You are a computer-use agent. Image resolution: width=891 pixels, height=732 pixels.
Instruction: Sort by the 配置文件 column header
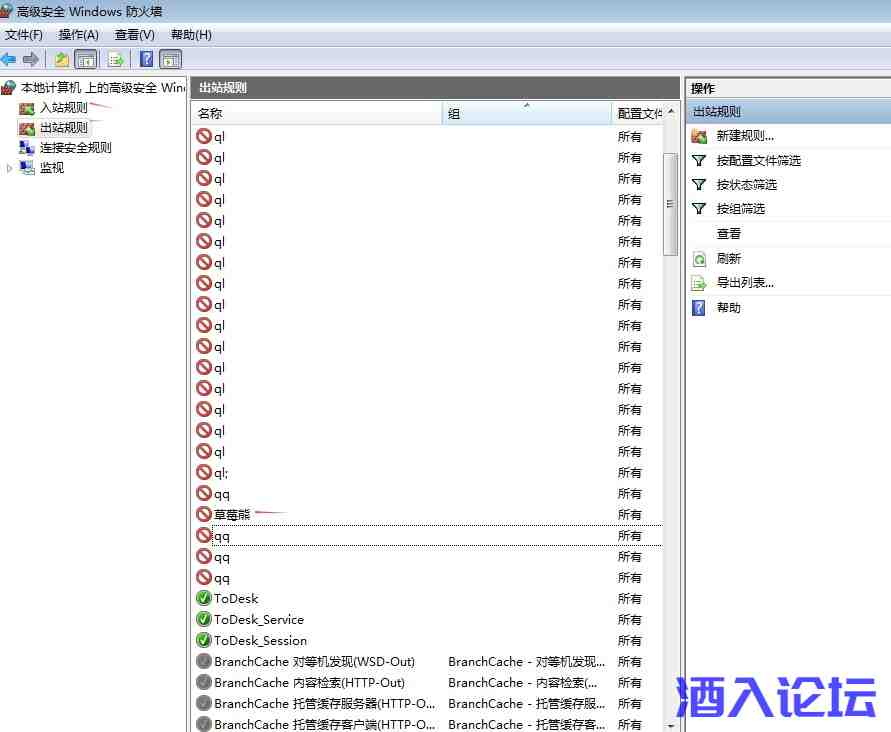[637, 114]
